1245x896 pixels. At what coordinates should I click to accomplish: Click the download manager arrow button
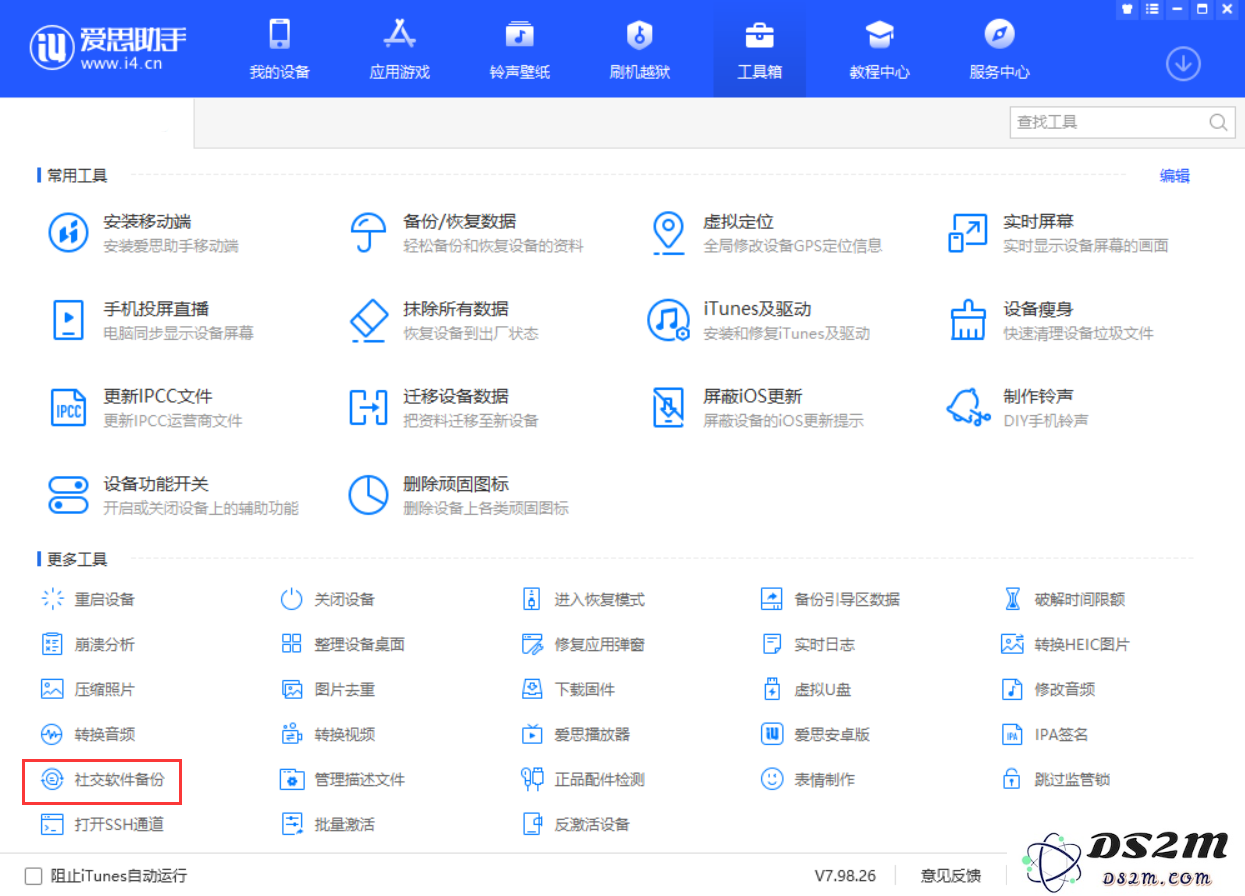pyautogui.click(x=1183, y=64)
